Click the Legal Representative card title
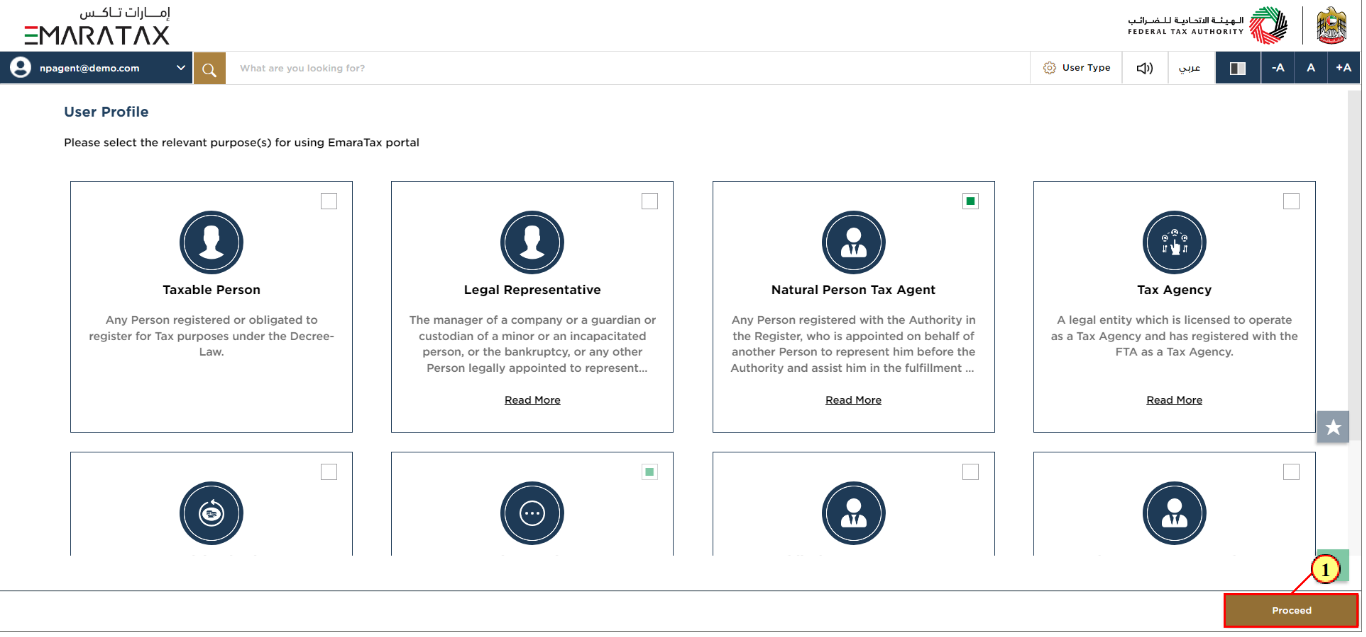Screen dimensions: 1366x637 click(532, 290)
